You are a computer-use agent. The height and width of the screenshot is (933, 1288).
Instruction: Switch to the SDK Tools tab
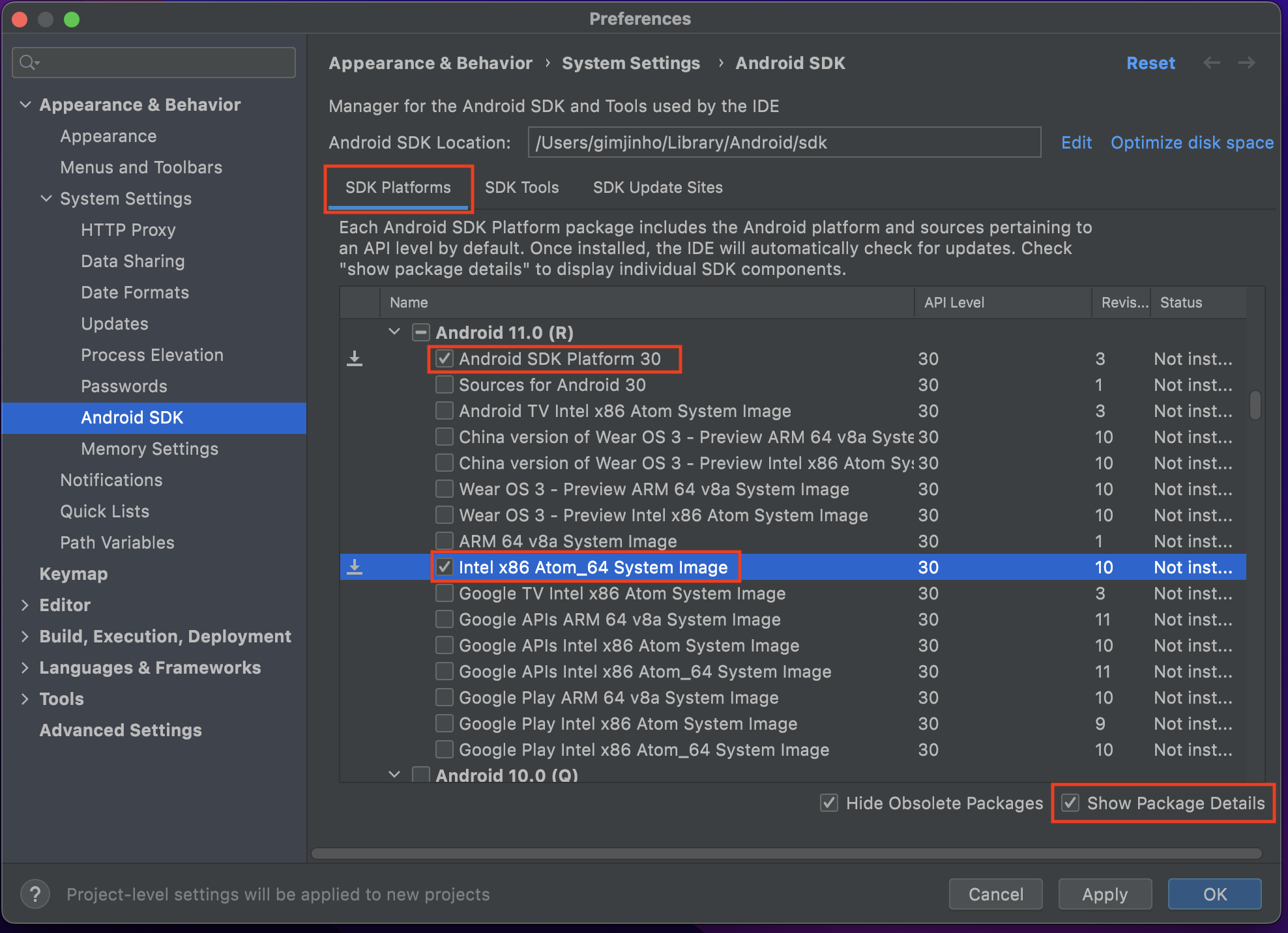click(522, 188)
